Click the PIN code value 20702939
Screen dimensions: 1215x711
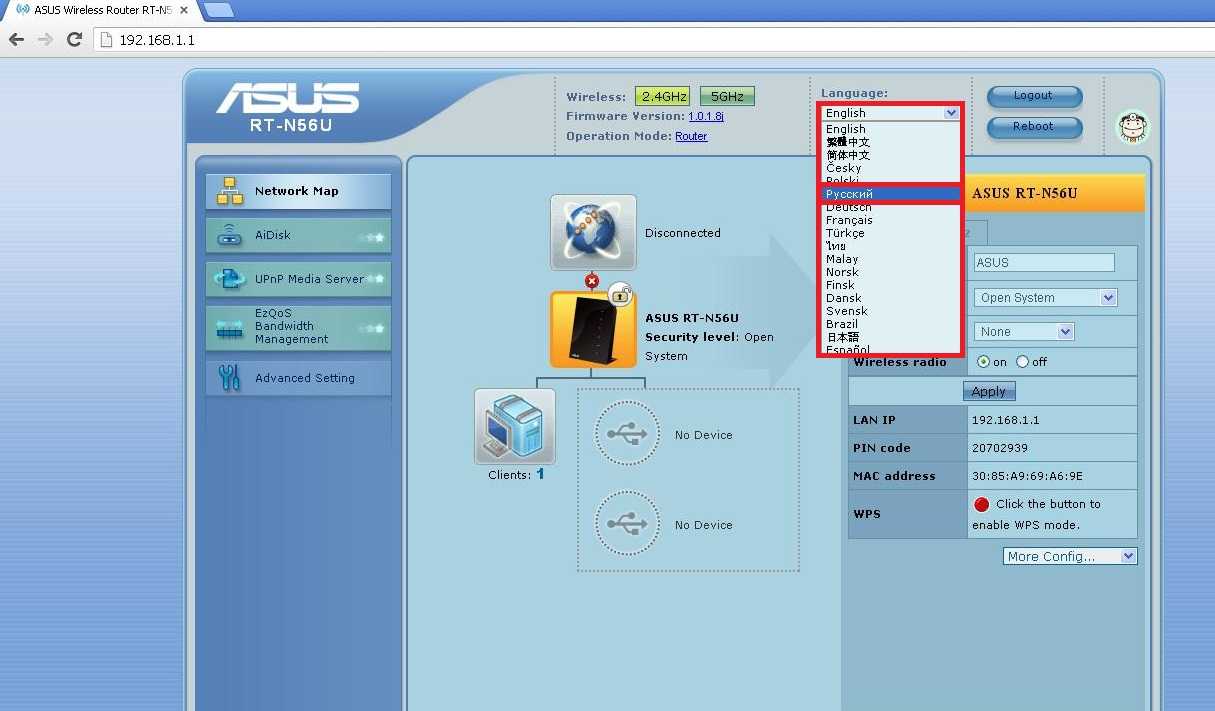click(x=1000, y=448)
